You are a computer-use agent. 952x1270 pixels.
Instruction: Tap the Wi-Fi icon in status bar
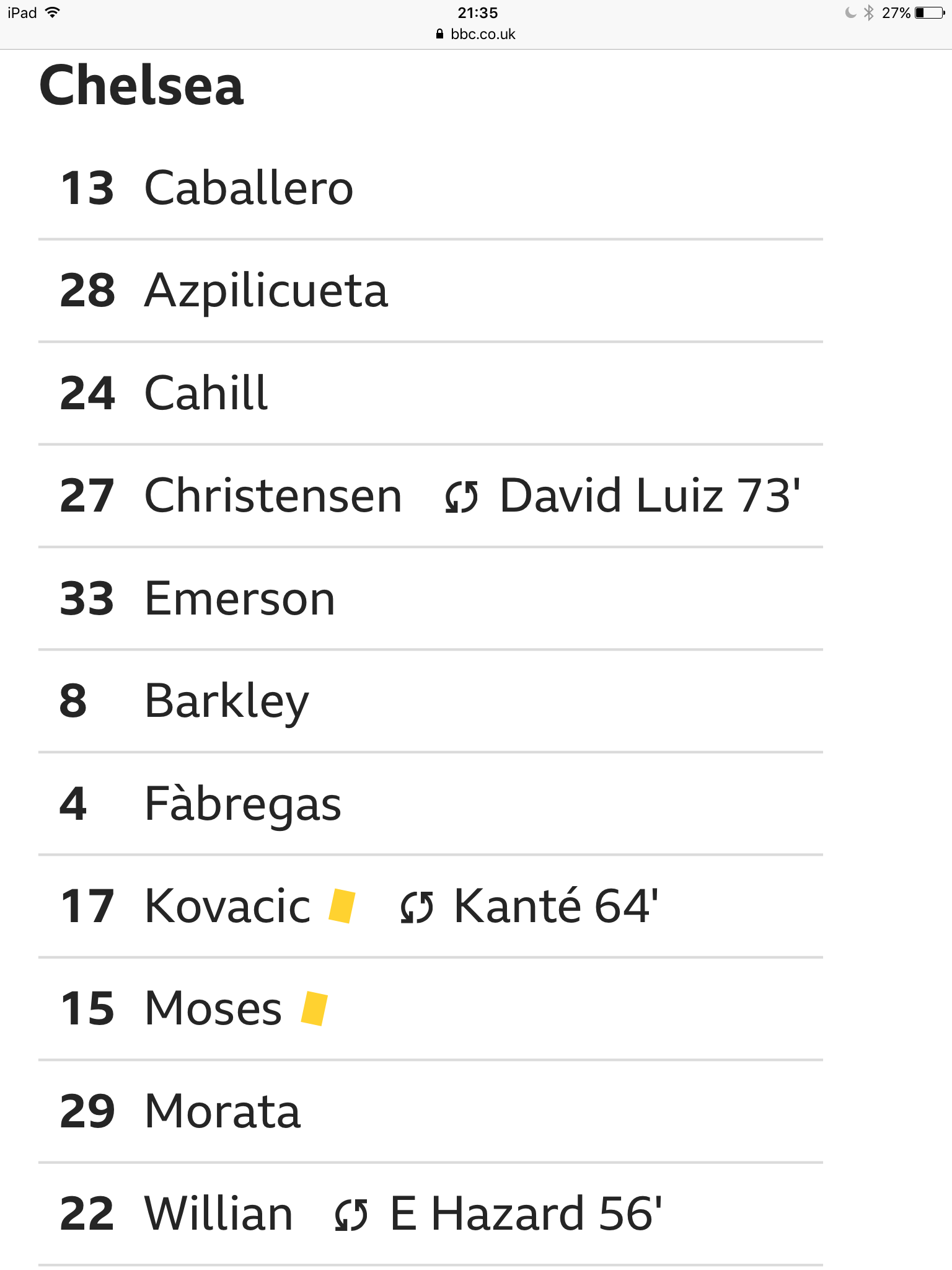click(x=53, y=12)
